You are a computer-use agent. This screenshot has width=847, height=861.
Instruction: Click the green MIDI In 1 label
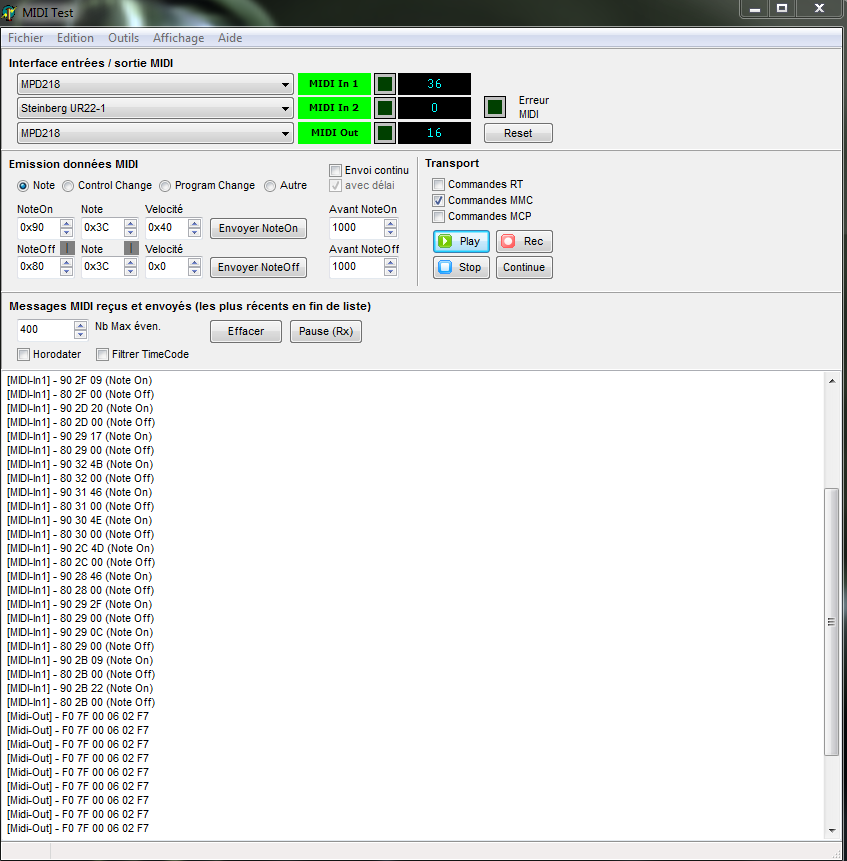(x=334, y=84)
